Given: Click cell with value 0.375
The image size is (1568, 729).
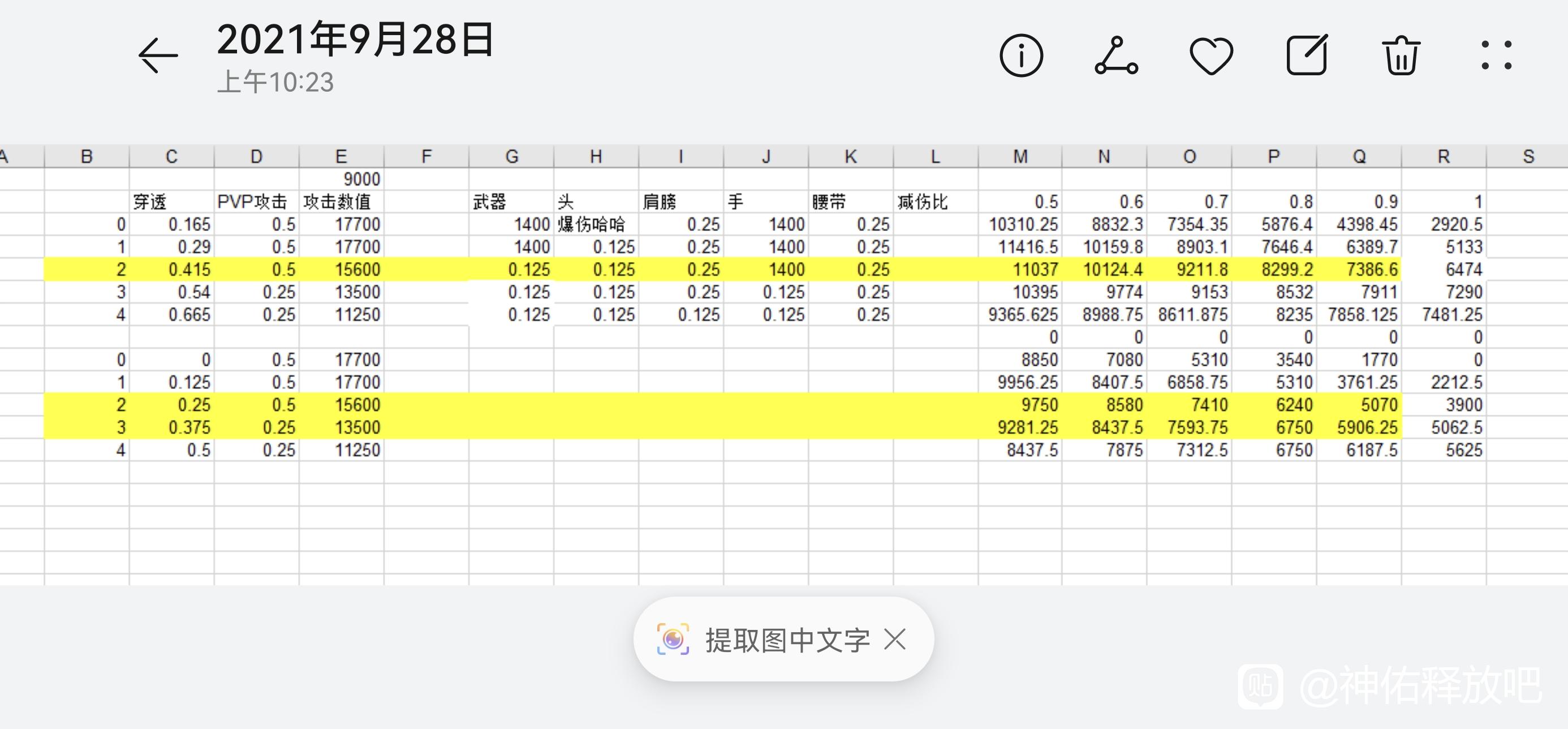Looking at the screenshot, I should pyautogui.click(x=171, y=427).
